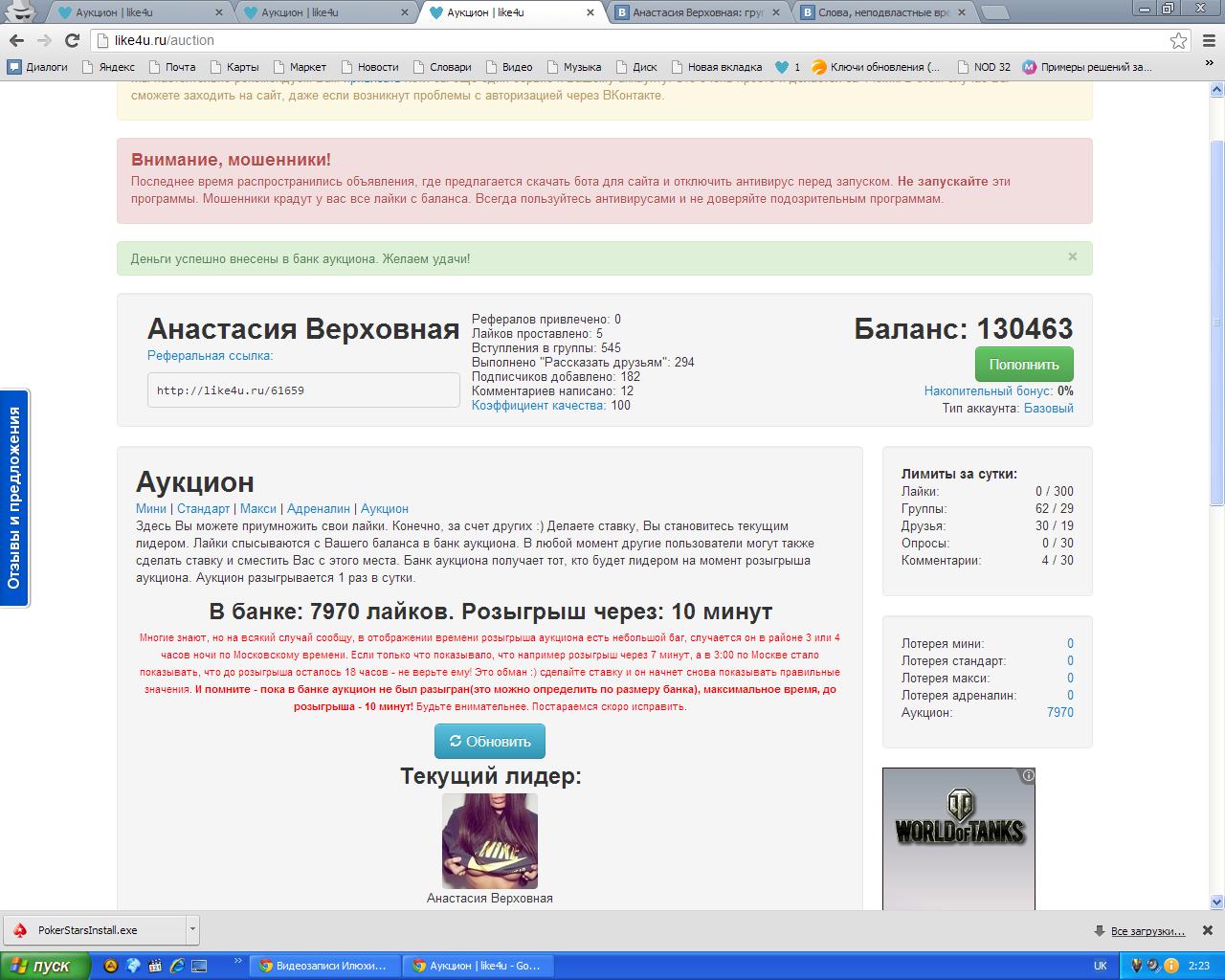Open the like4u heart bookmark labeled 1
The height and width of the screenshot is (980, 1225).
pyautogui.click(x=787, y=67)
